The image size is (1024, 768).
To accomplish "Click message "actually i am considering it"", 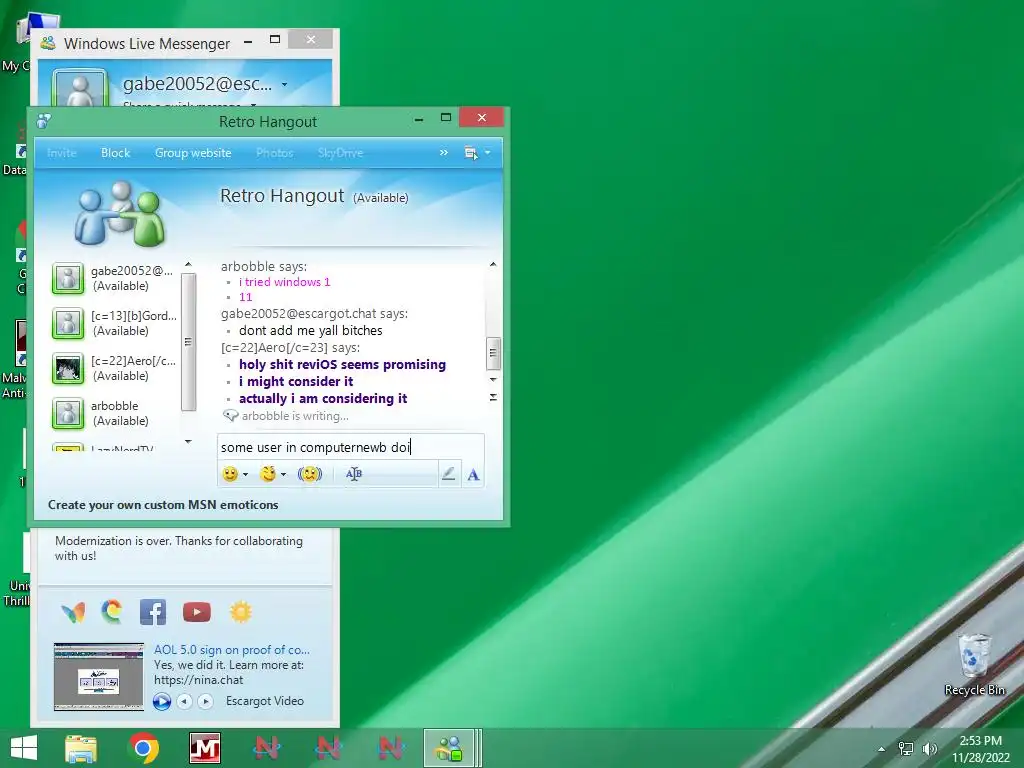I will pos(323,398).
